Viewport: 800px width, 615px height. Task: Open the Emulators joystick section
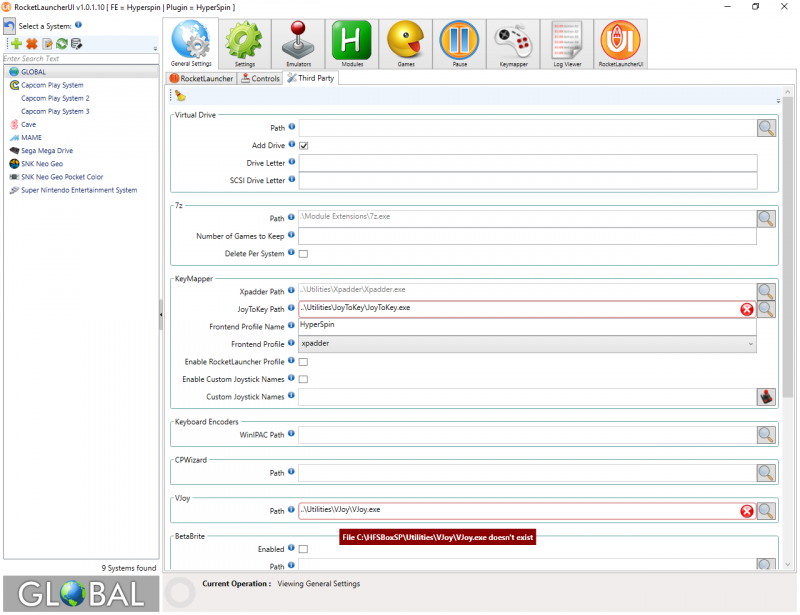point(298,44)
